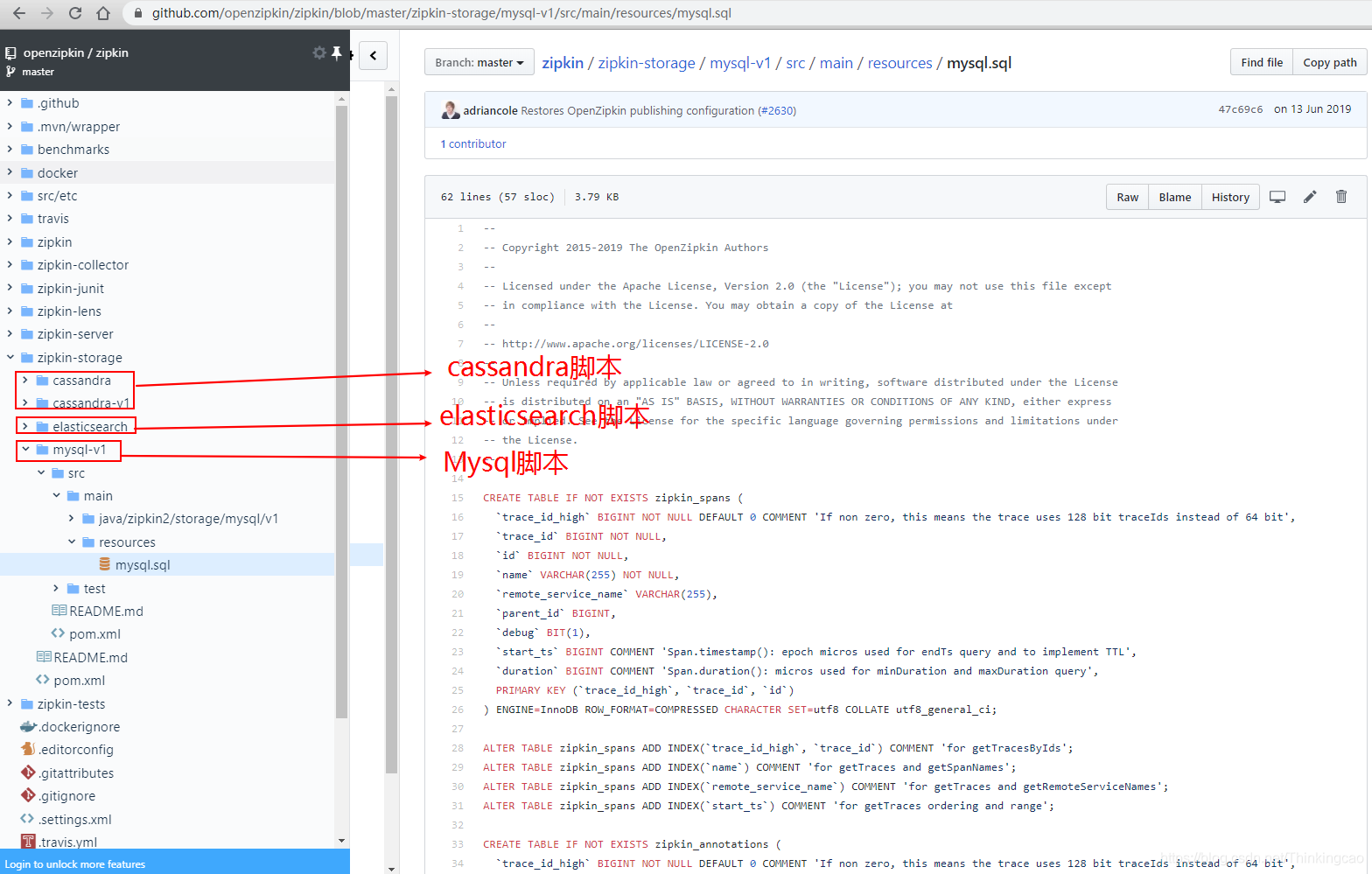1372x874 pixels.
Task: Open Octotree settings gear icon
Action: click(x=318, y=52)
